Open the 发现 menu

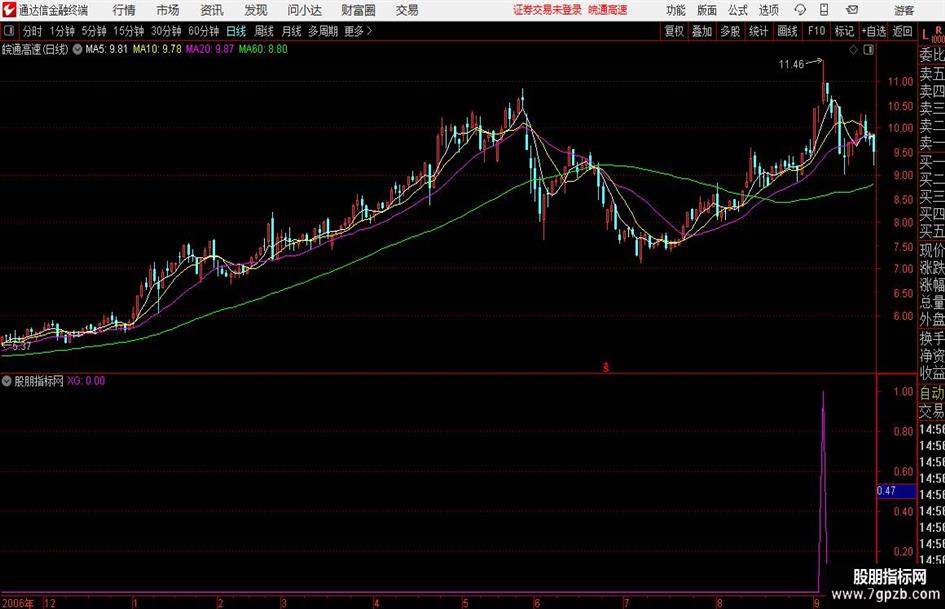pyautogui.click(x=256, y=10)
